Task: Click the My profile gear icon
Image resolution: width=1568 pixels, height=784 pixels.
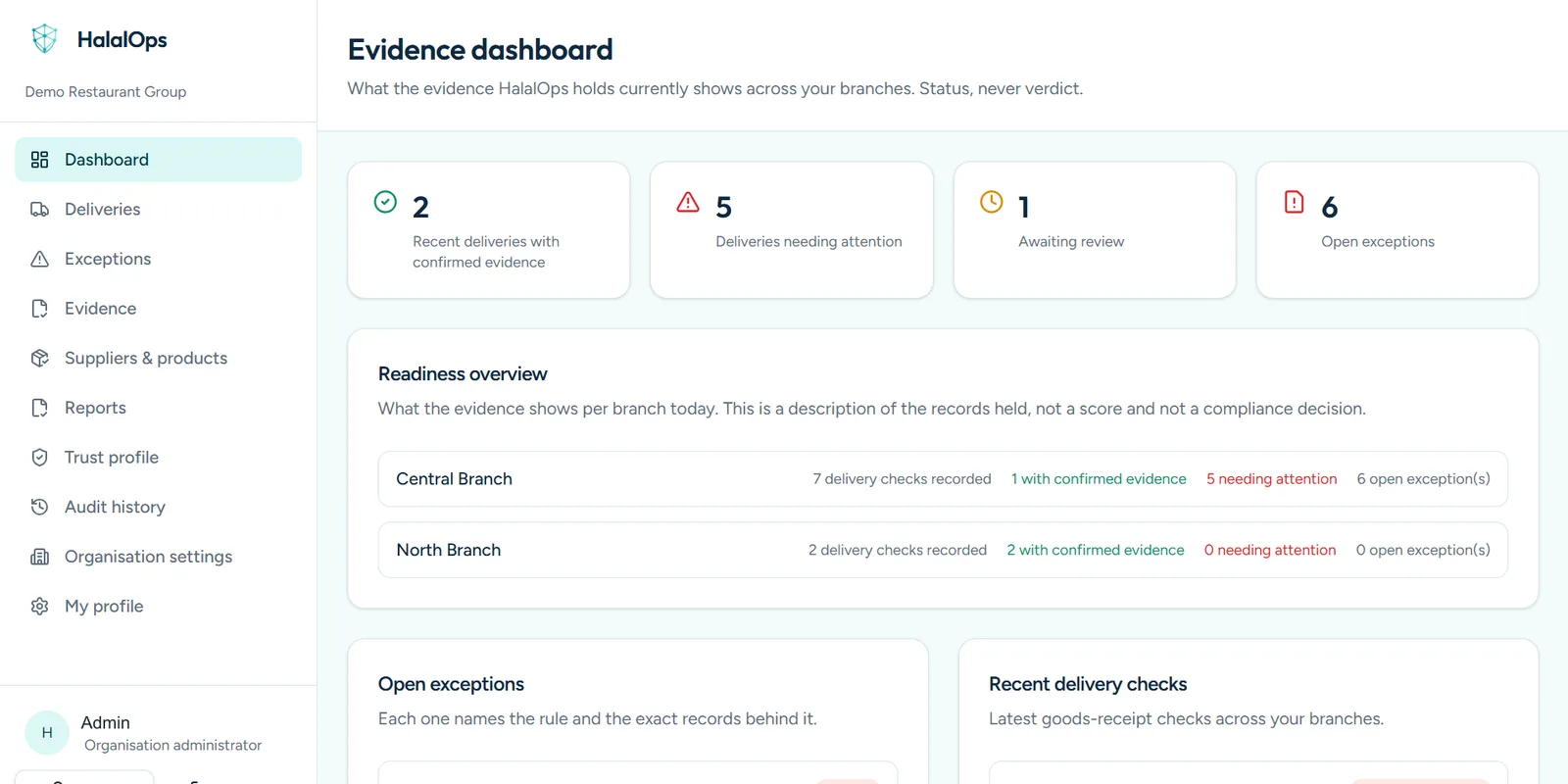Action: tap(39, 607)
